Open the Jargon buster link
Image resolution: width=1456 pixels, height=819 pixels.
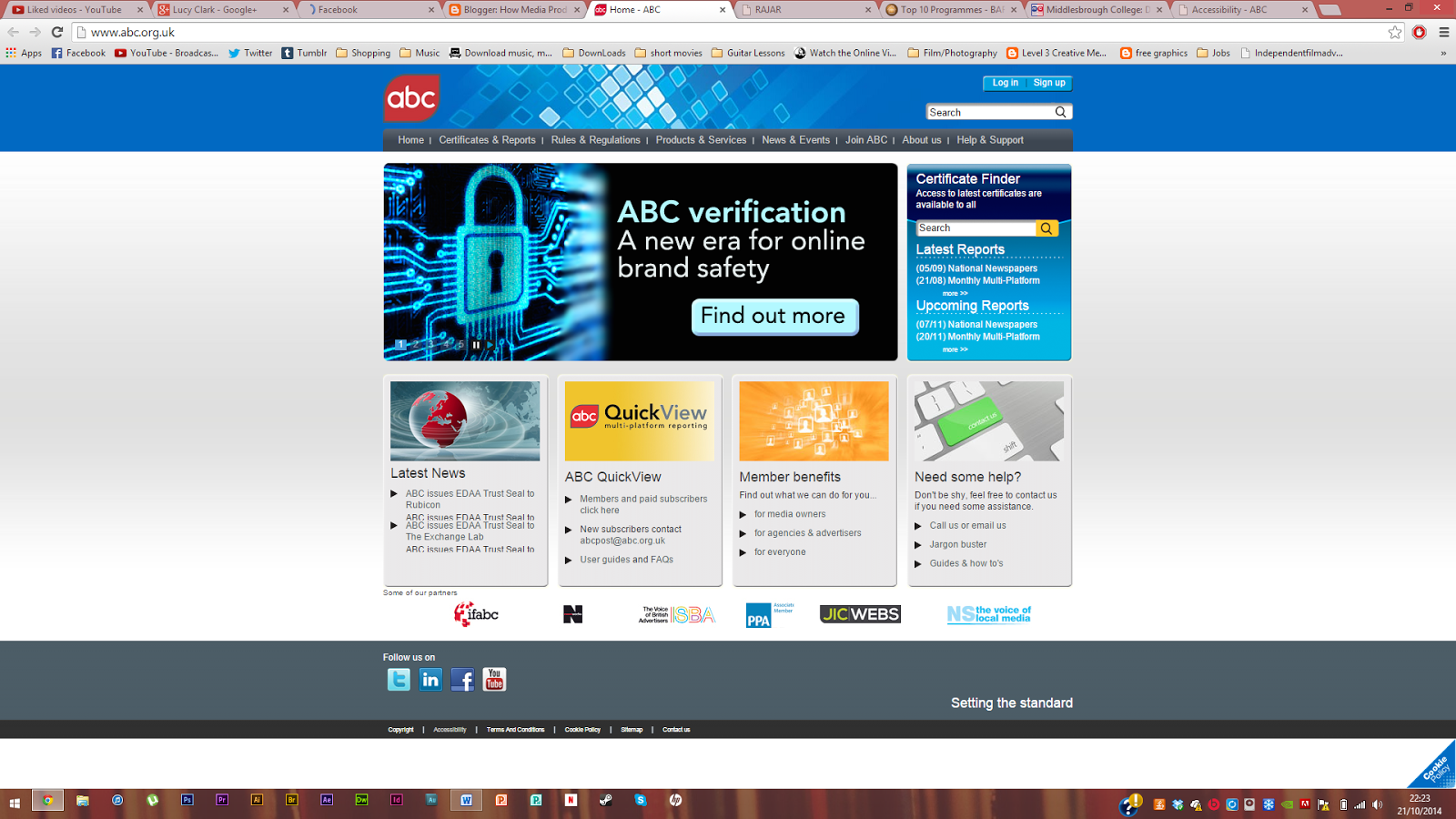(957, 544)
